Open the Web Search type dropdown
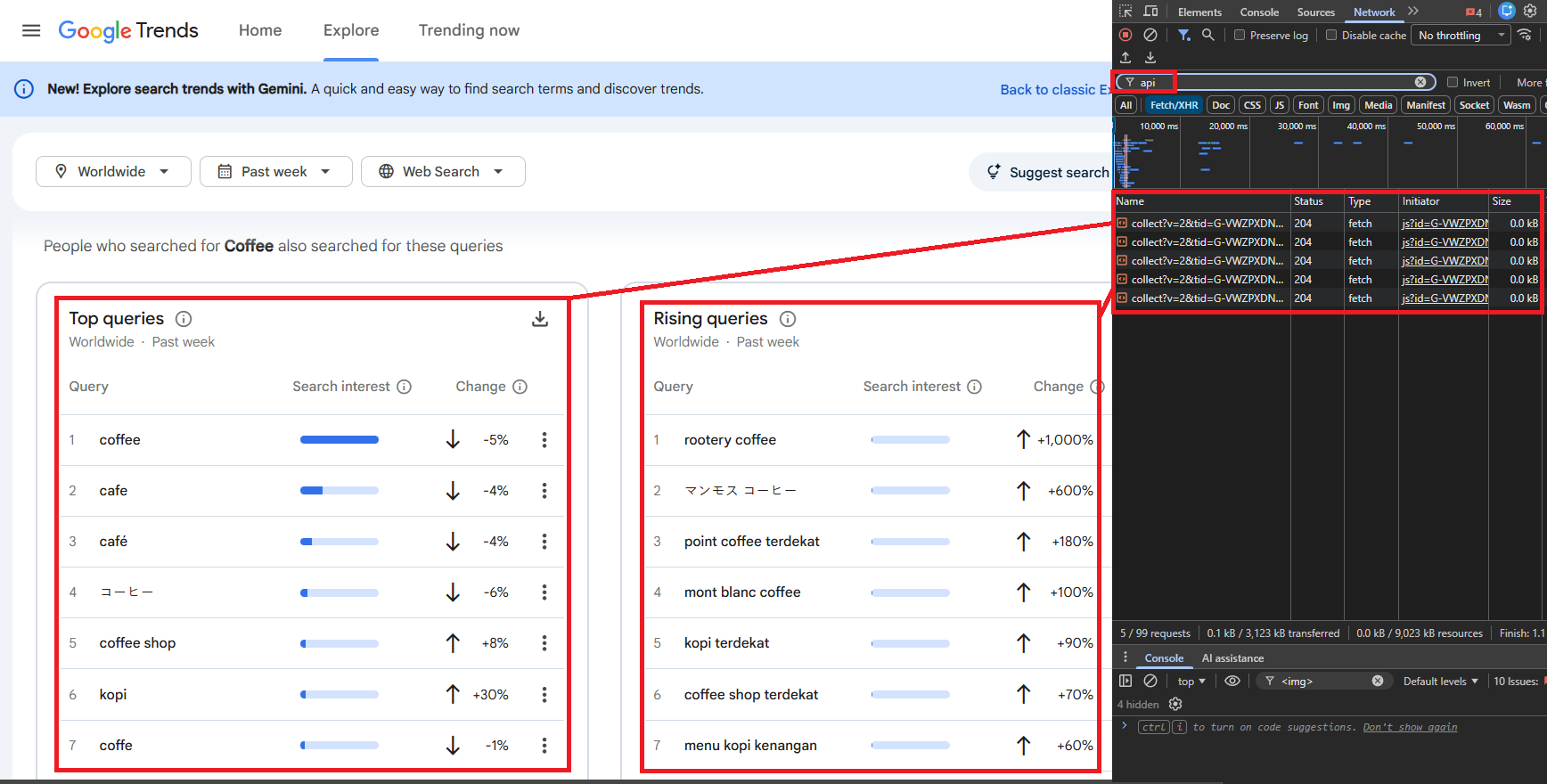1547x784 pixels. 443,172
